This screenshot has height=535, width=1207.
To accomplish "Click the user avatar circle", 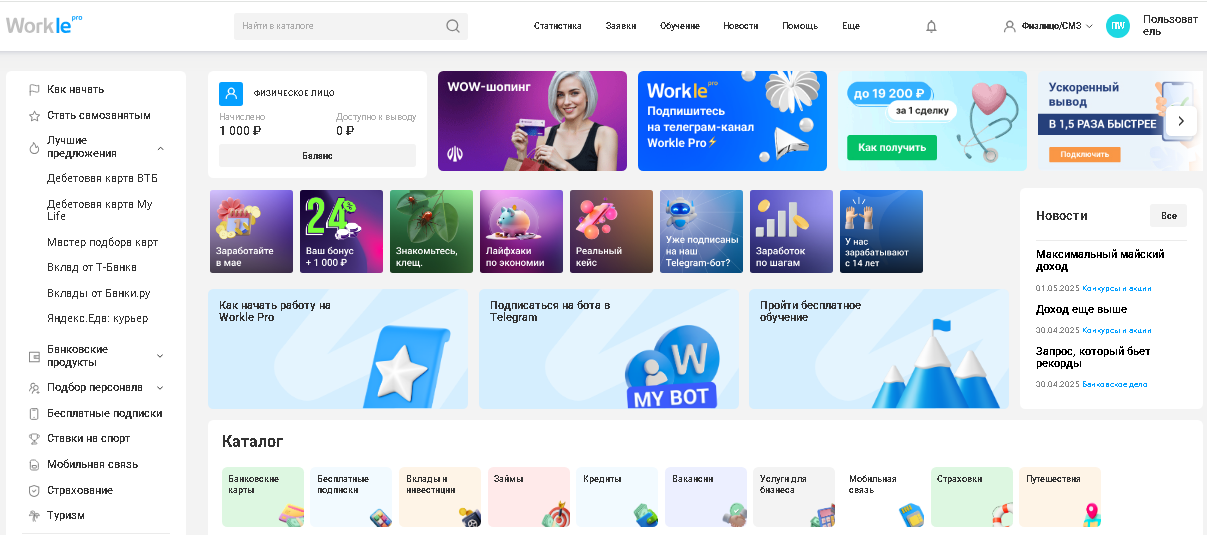I will click(x=1117, y=26).
